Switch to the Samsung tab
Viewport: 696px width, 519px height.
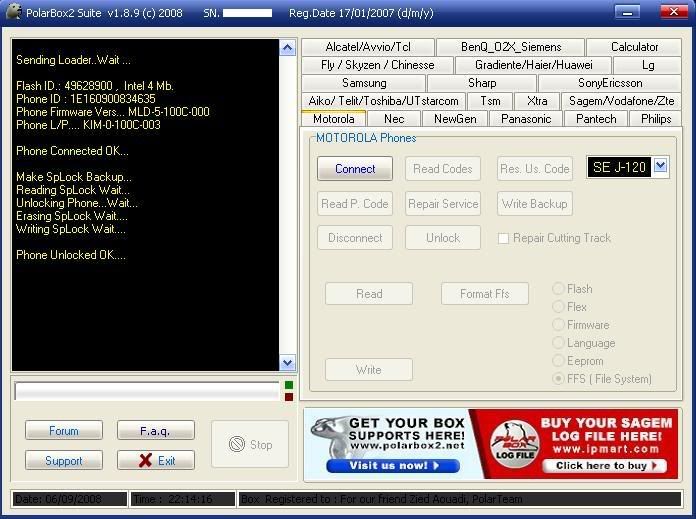[364, 83]
